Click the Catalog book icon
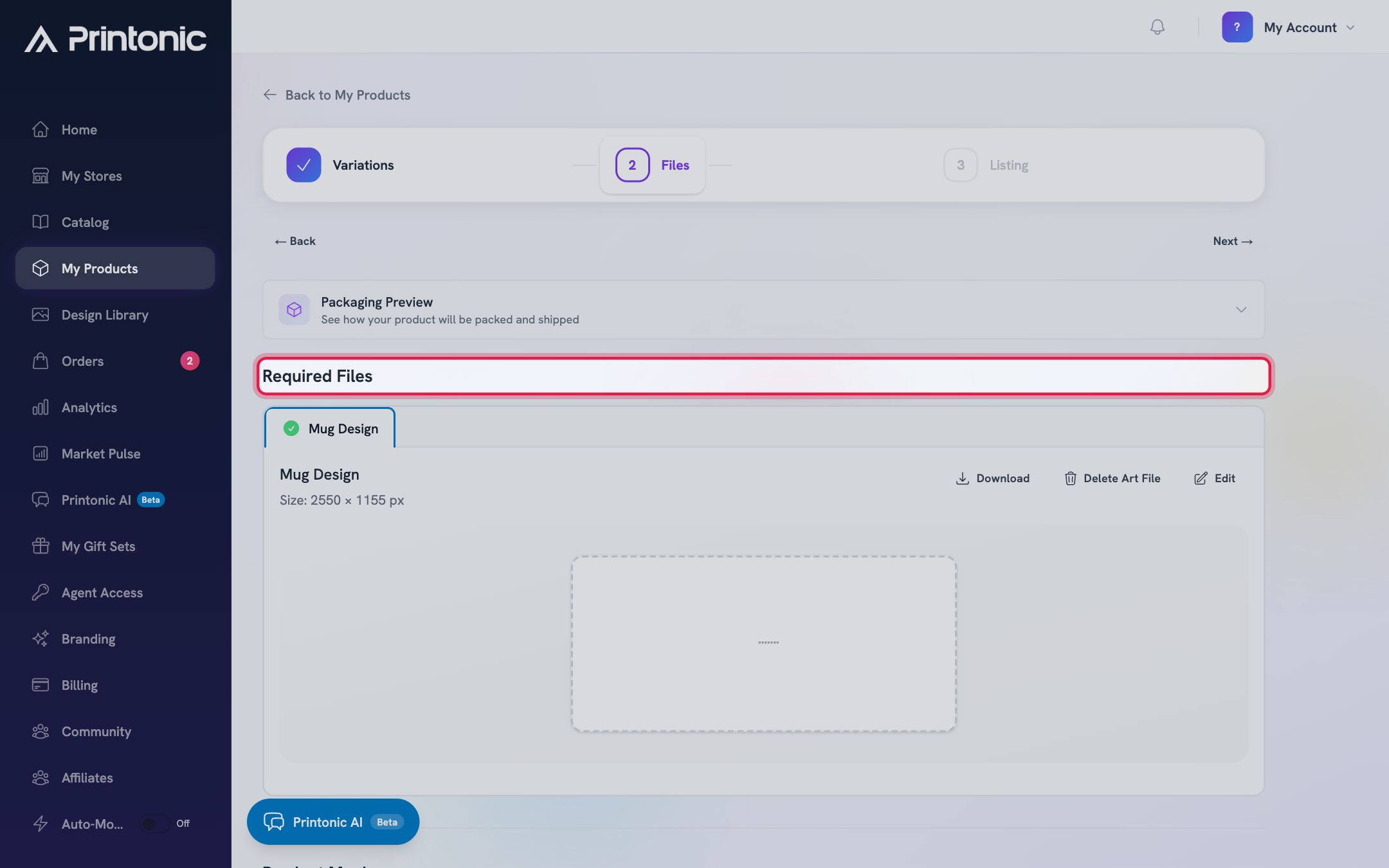 tap(41, 222)
